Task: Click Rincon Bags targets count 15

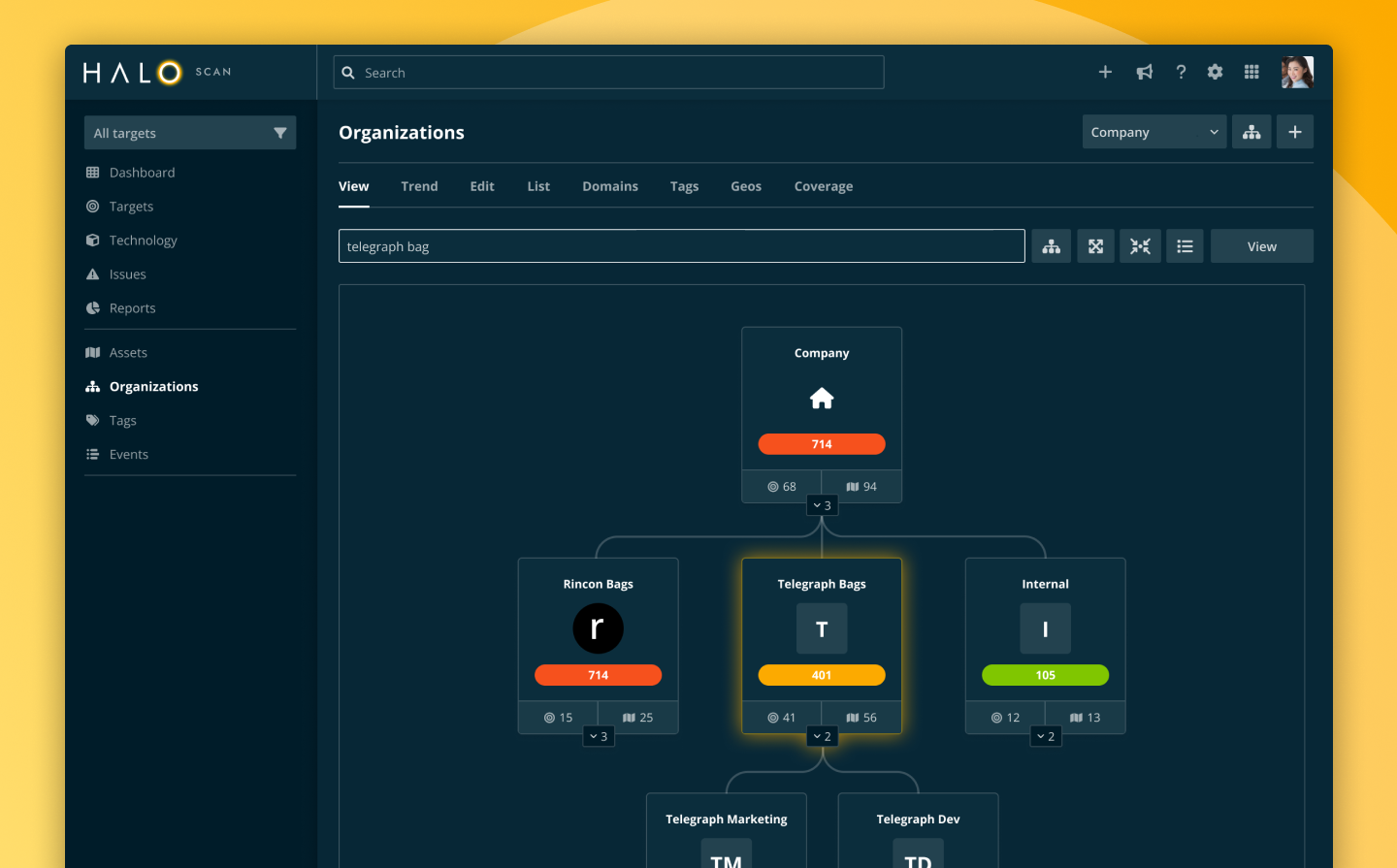Action: (559, 718)
